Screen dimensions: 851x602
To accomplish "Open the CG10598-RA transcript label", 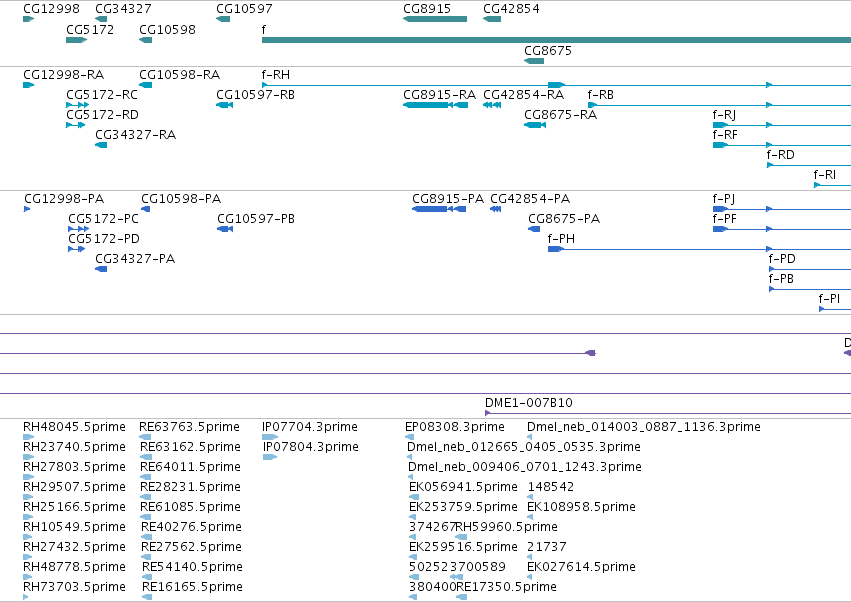I will [180, 74].
